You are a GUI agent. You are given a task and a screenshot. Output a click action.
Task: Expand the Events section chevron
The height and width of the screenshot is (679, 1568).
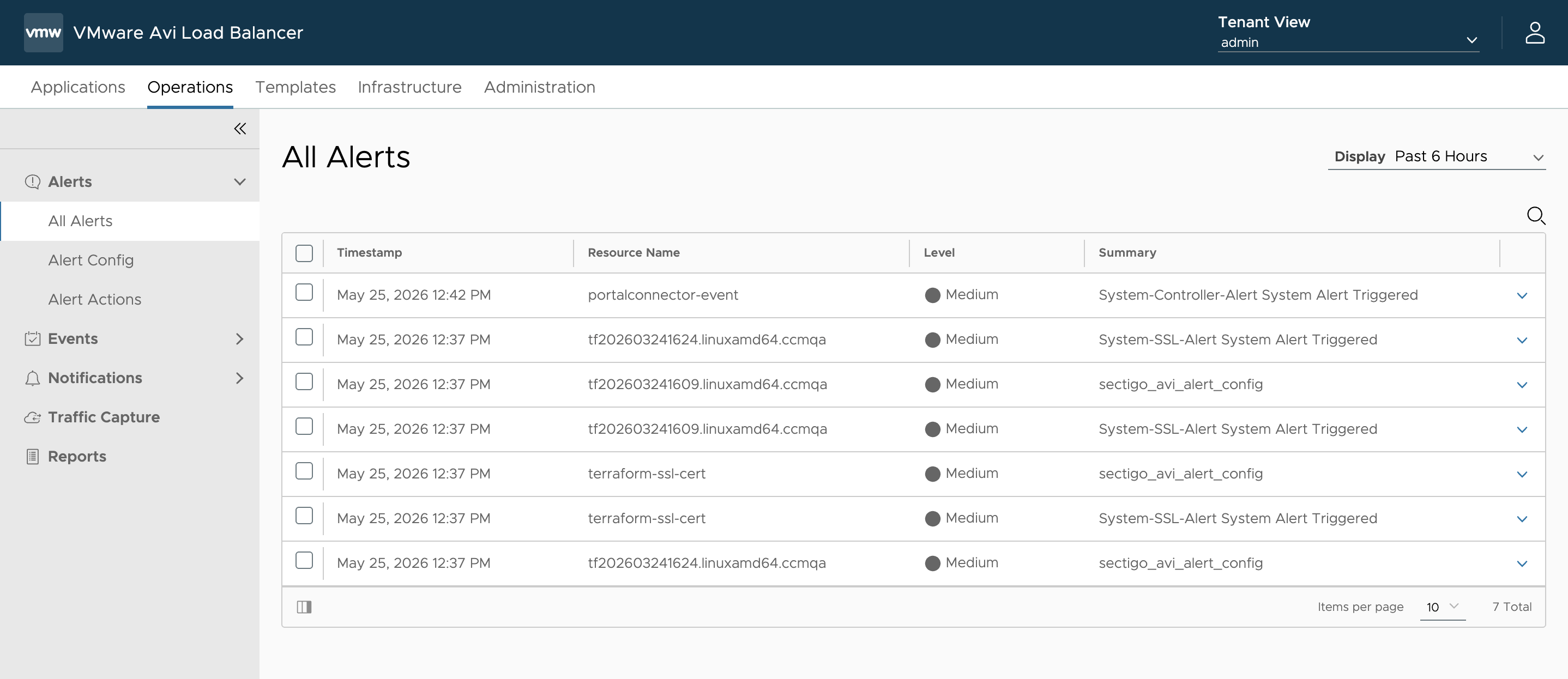pos(240,339)
